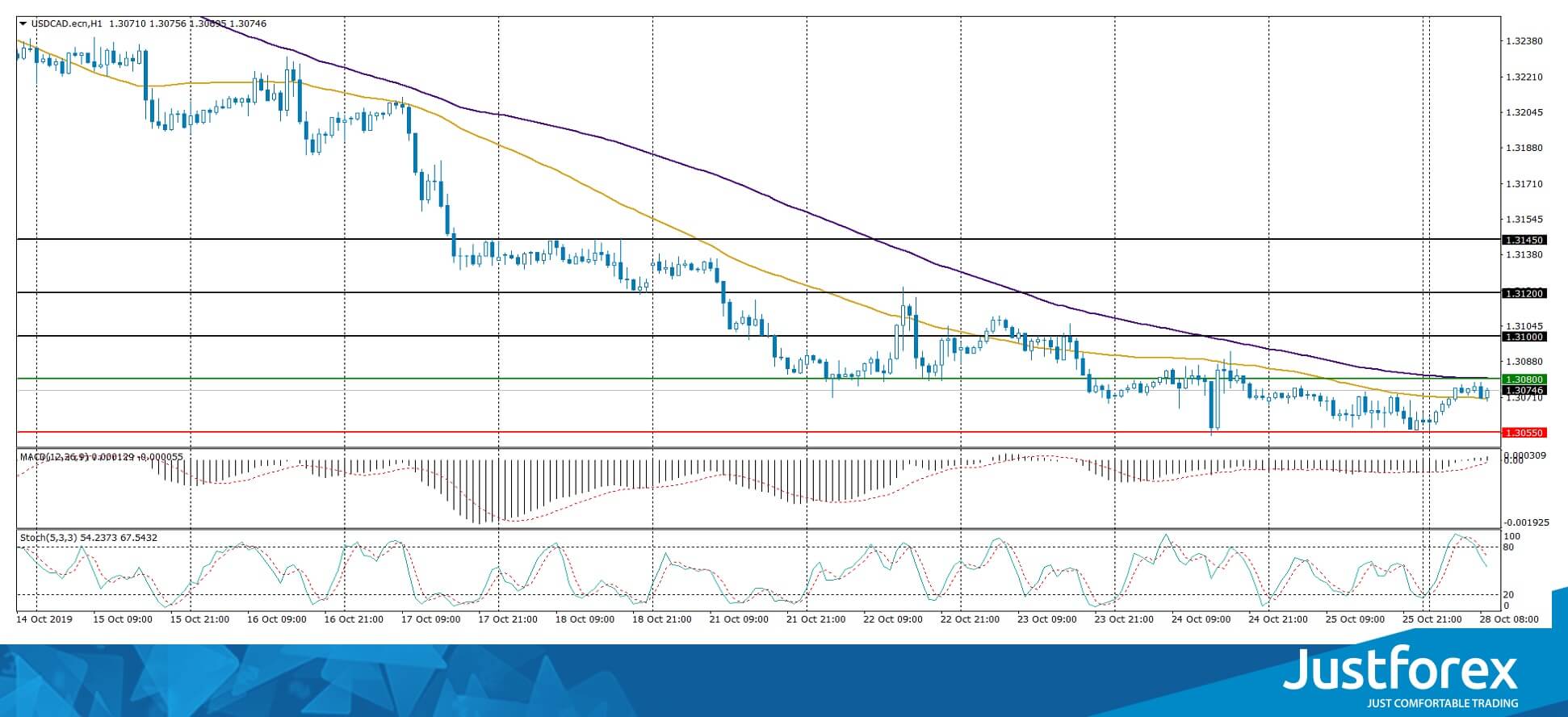Click the 23 Oct 09:00 time label
The image size is (1568, 717).
point(1047,619)
